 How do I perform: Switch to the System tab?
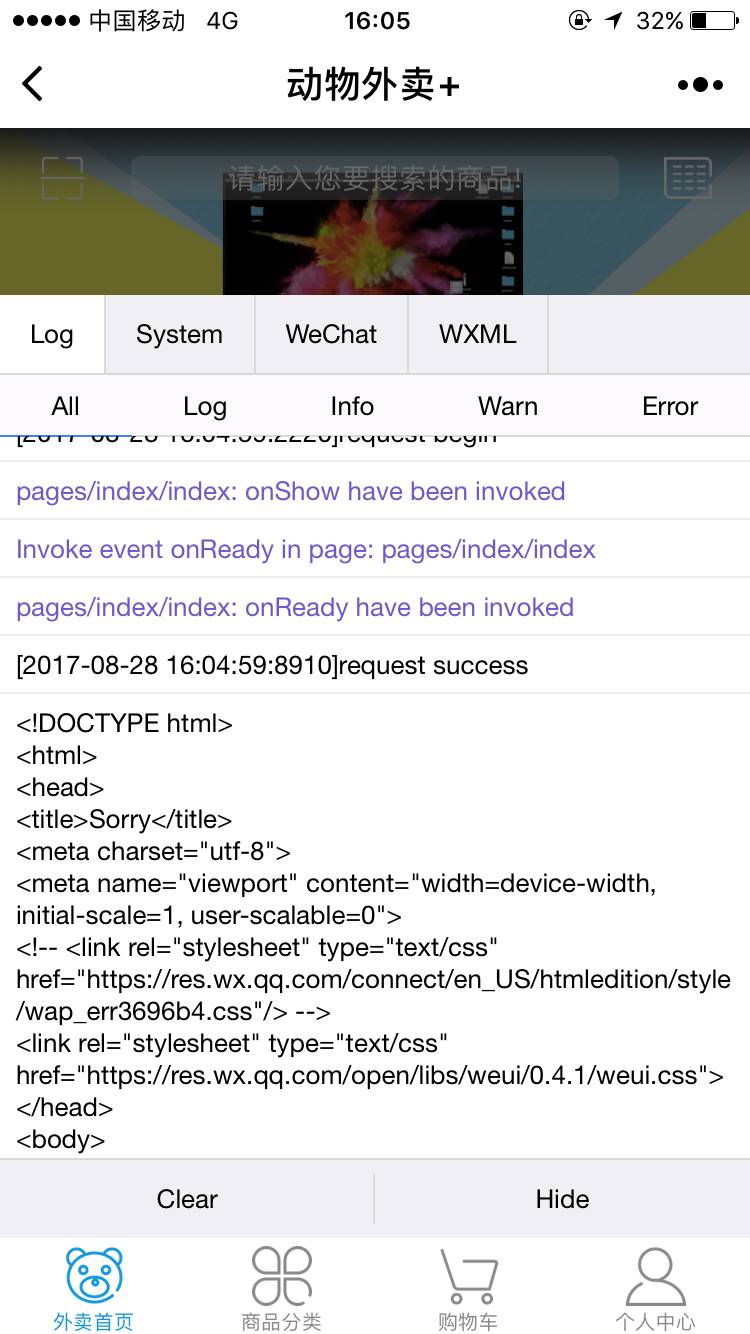[180, 334]
